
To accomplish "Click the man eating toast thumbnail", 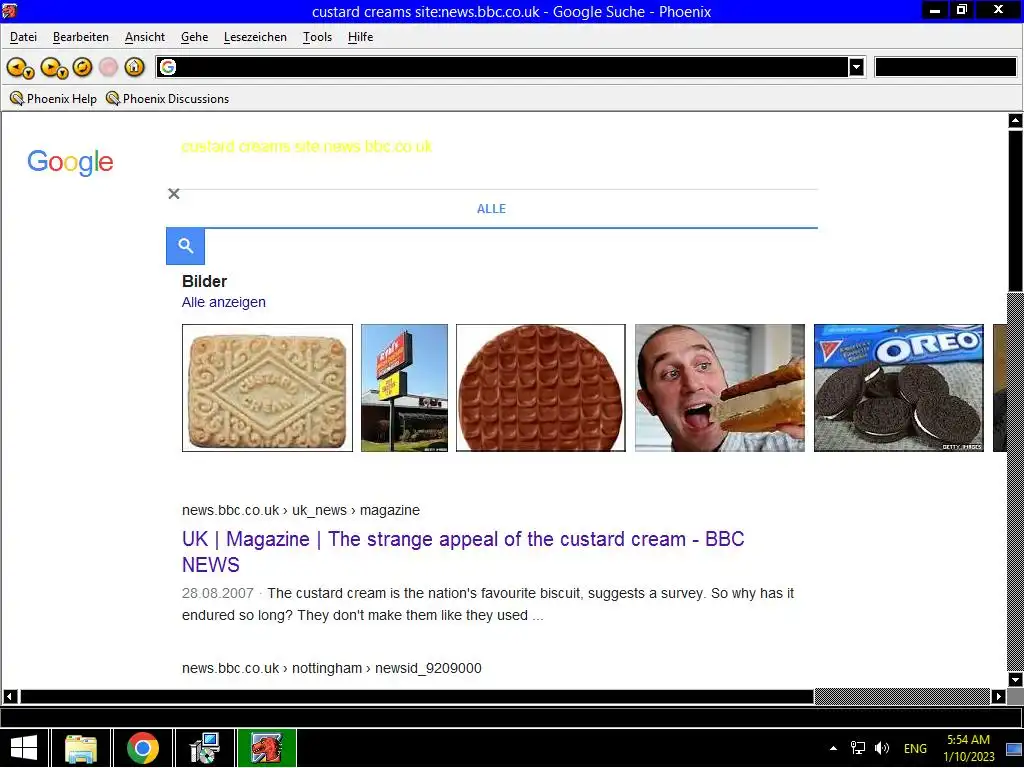I will coord(720,388).
